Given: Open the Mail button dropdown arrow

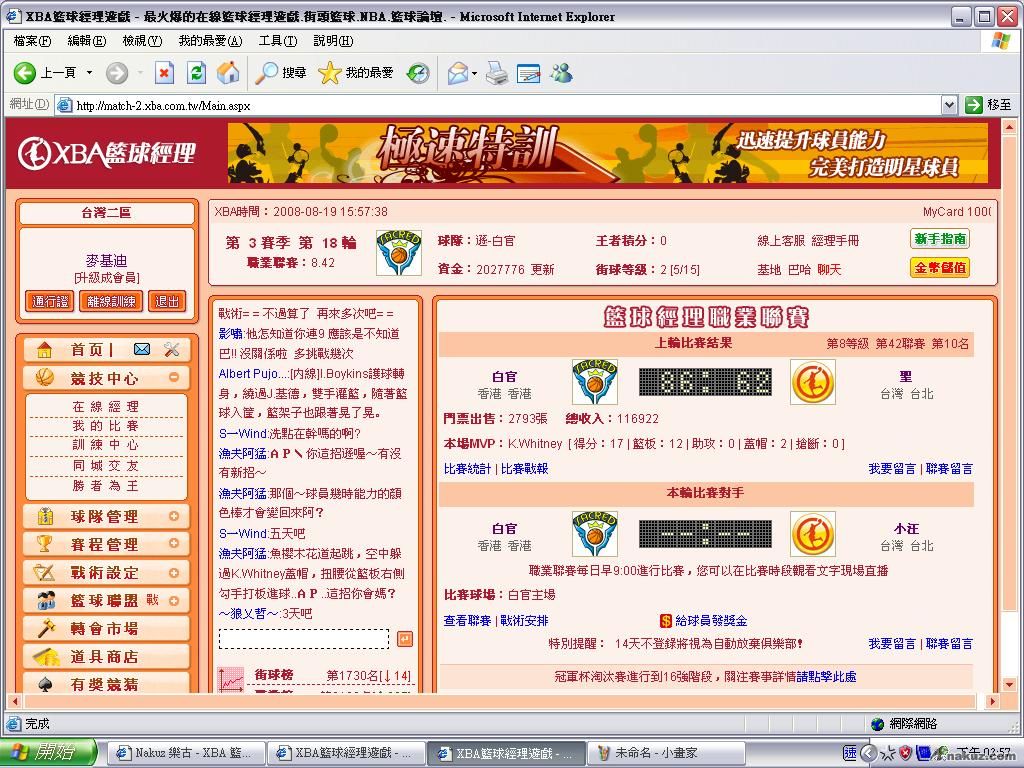Looking at the screenshot, I should point(474,73).
